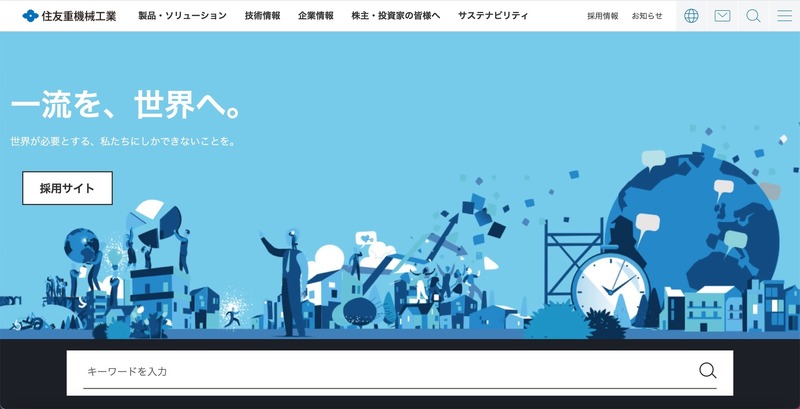
Task: Click the 一流を、世界へ。 headline
Action: coord(125,105)
